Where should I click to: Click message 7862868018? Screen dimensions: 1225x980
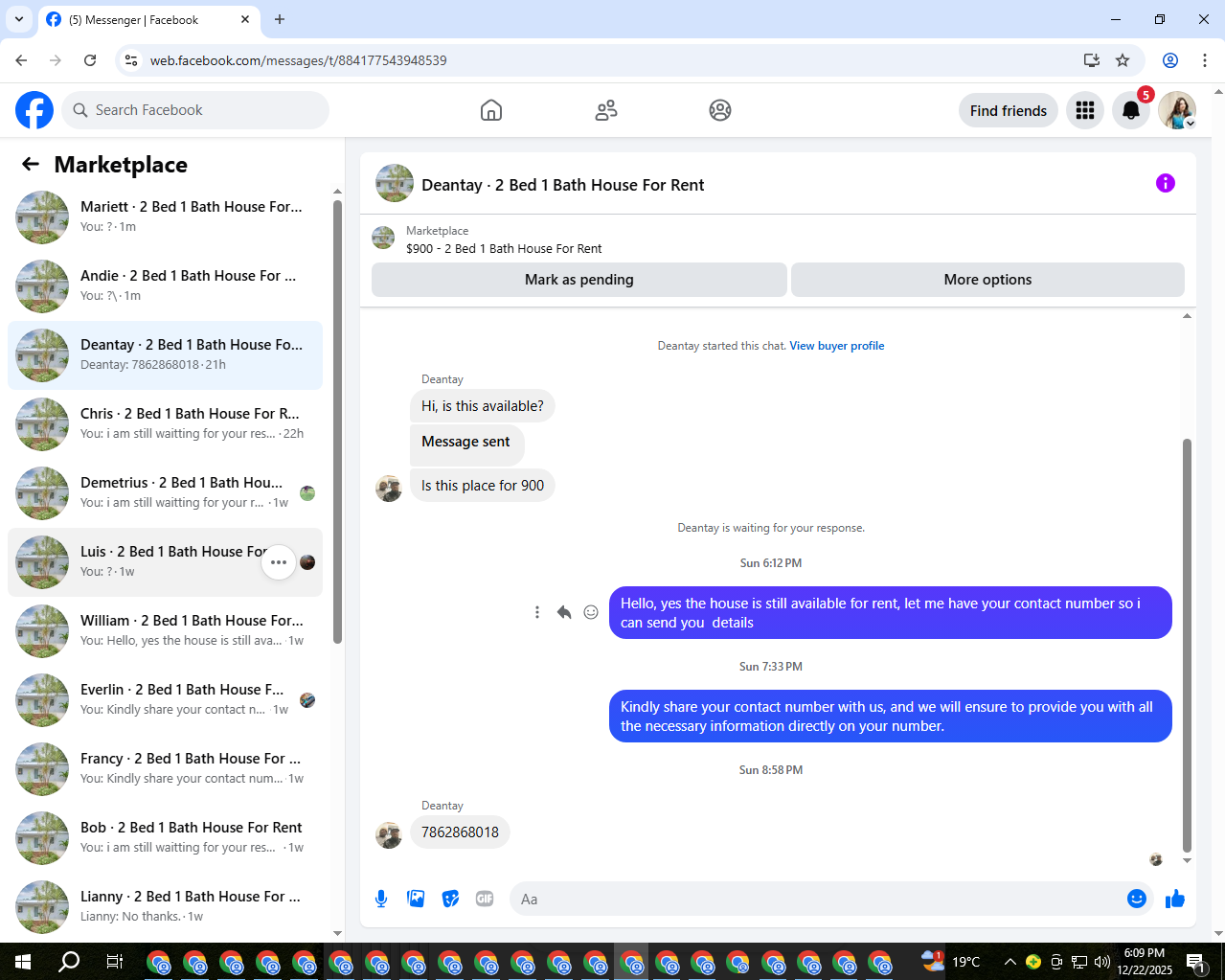(x=460, y=832)
